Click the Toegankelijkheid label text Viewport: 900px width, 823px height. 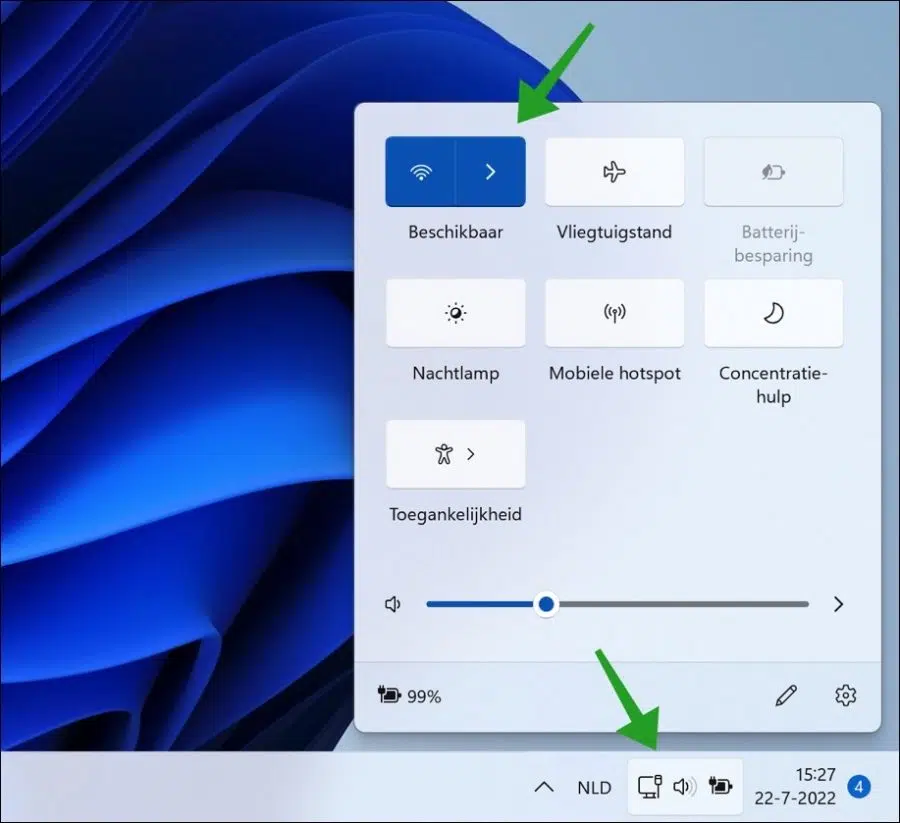coord(456,515)
